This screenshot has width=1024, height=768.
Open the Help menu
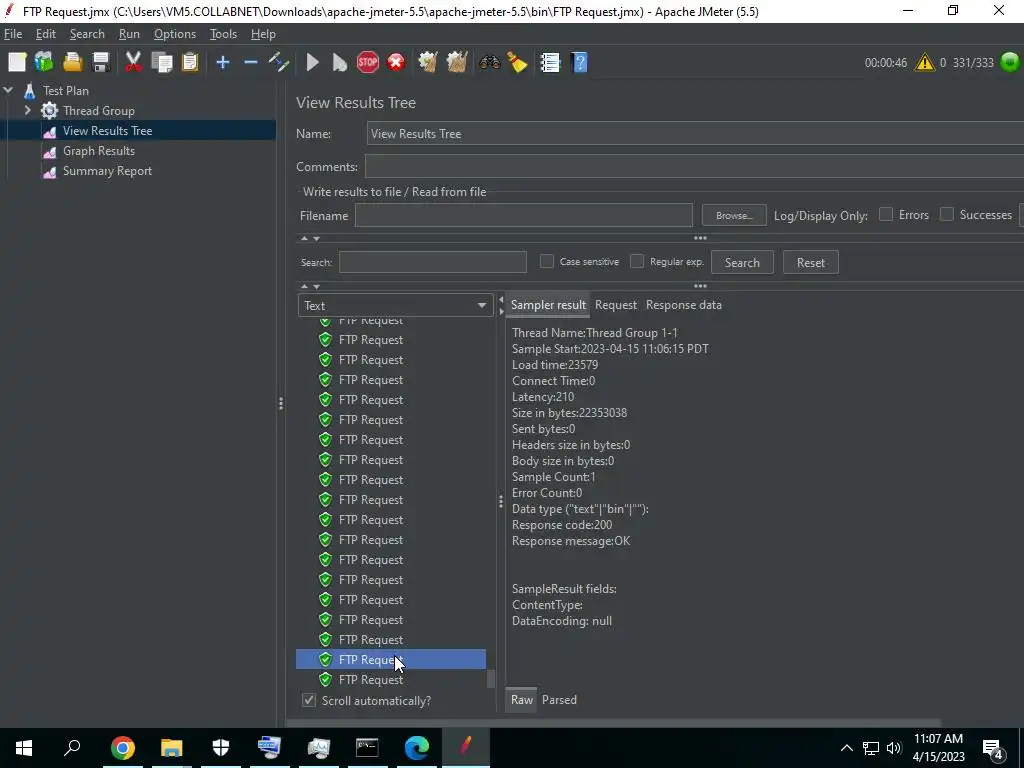[263, 34]
